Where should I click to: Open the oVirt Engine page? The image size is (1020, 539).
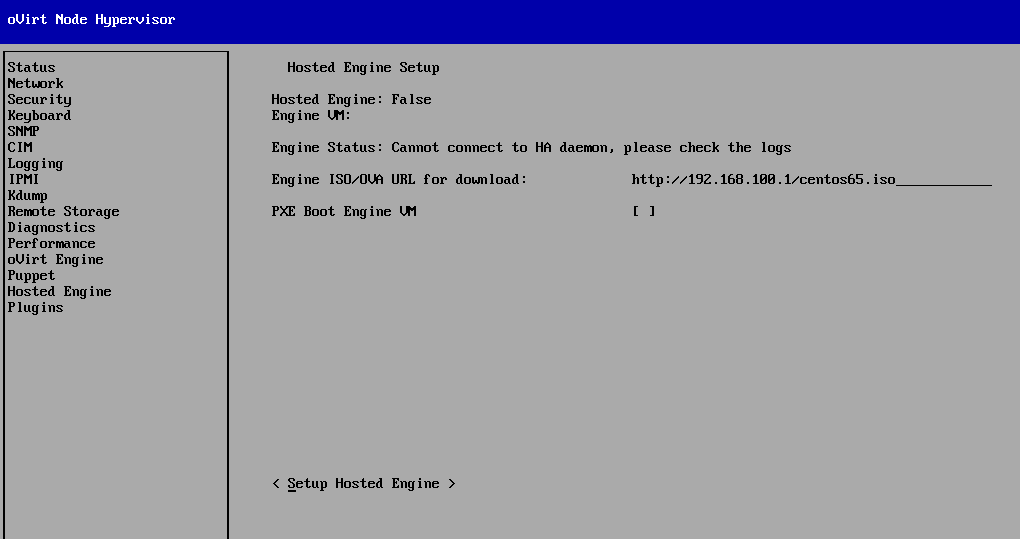[55, 259]
